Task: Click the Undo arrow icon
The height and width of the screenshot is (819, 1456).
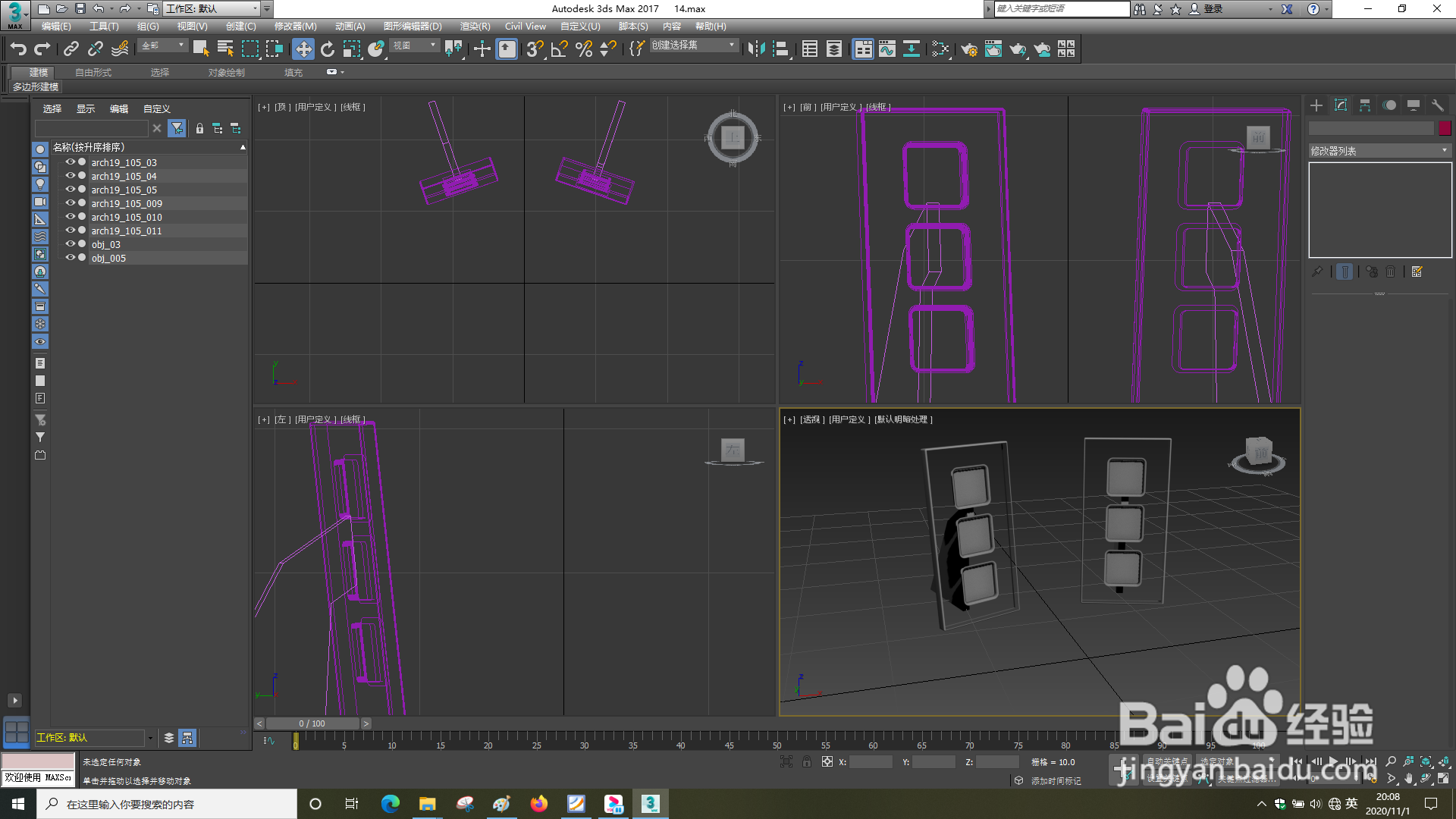Action: (x=17, y=49)
